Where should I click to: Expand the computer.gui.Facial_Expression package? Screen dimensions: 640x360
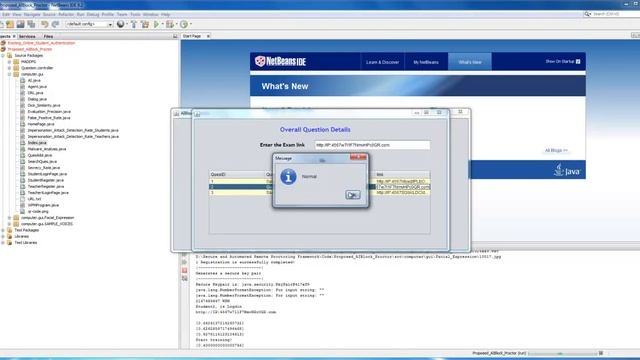click(10, 218)
